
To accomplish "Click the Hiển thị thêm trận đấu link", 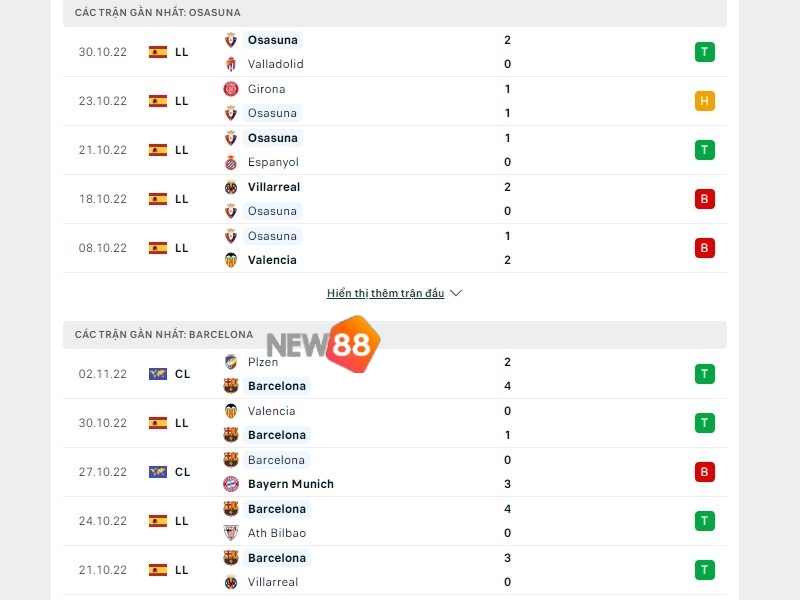I will point(386,293).
